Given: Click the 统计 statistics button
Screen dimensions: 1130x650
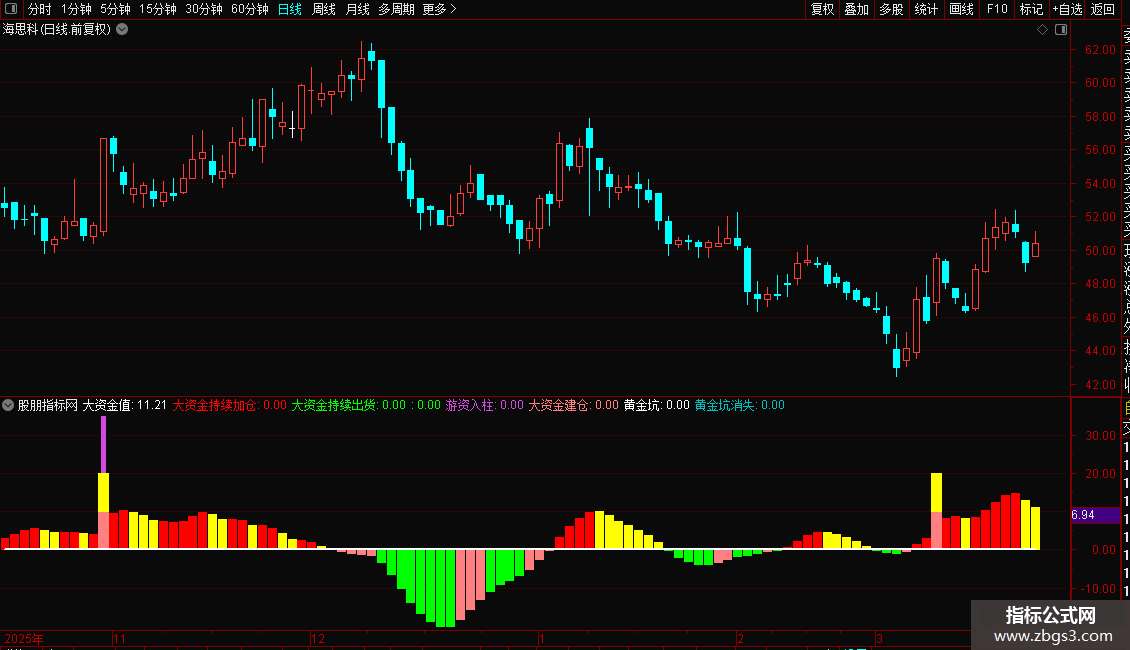Looking at the screenshot, I should coord(926,9).
